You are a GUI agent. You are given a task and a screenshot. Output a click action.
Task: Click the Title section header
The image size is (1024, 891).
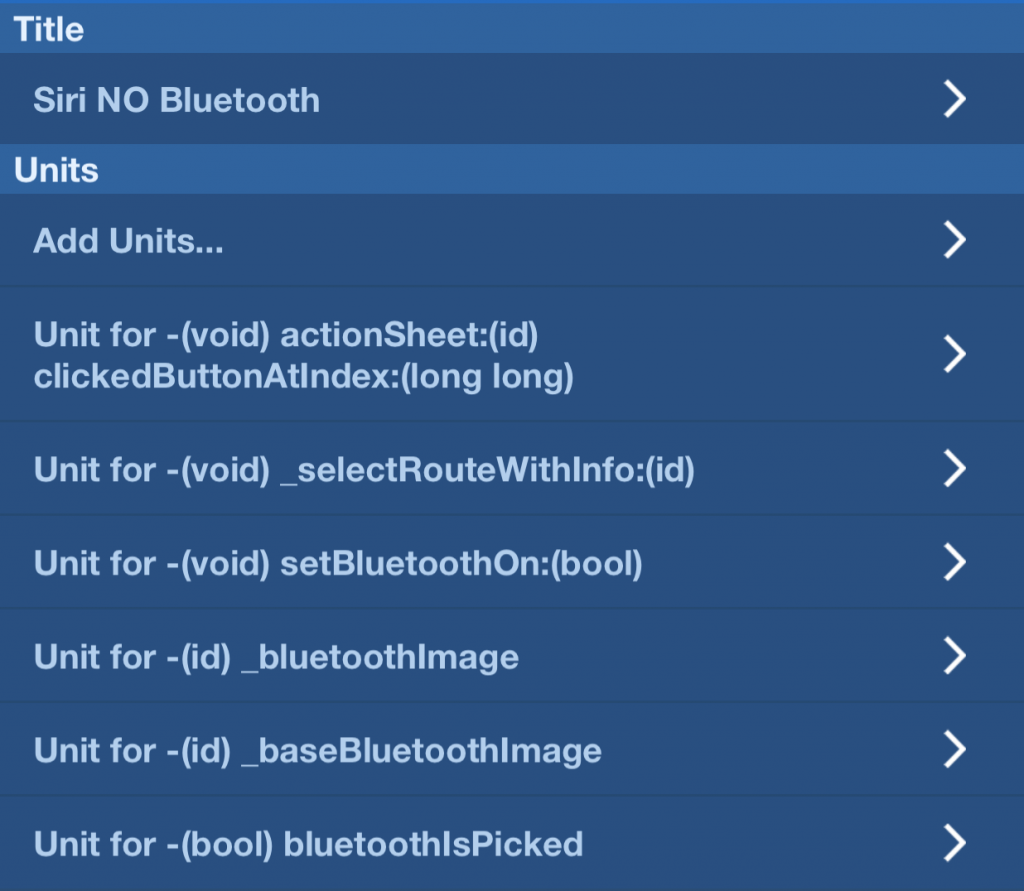[49, 29]
